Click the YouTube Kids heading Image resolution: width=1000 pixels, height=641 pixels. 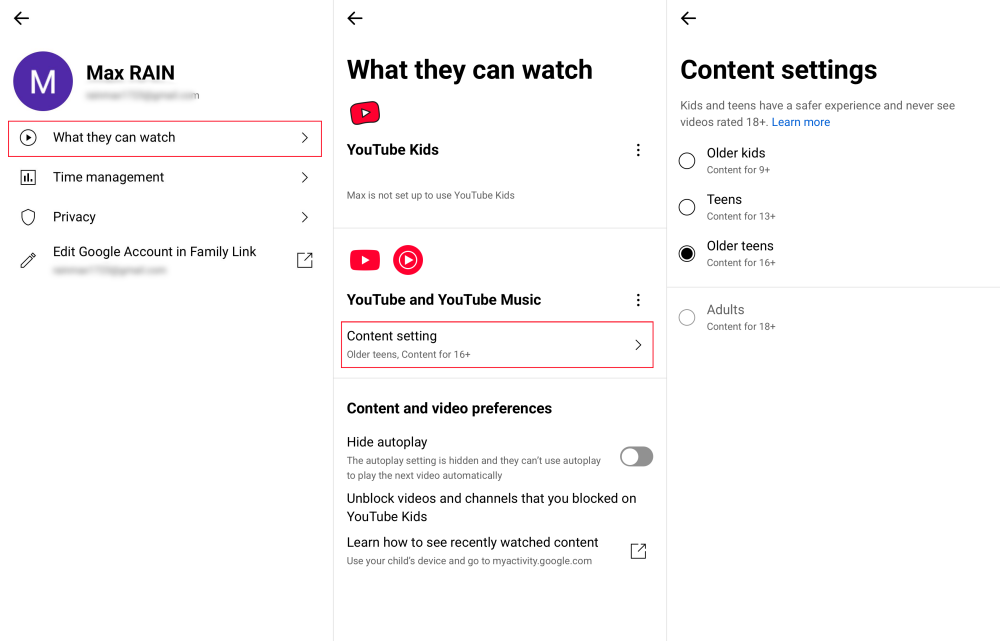[x=393, y=150]
